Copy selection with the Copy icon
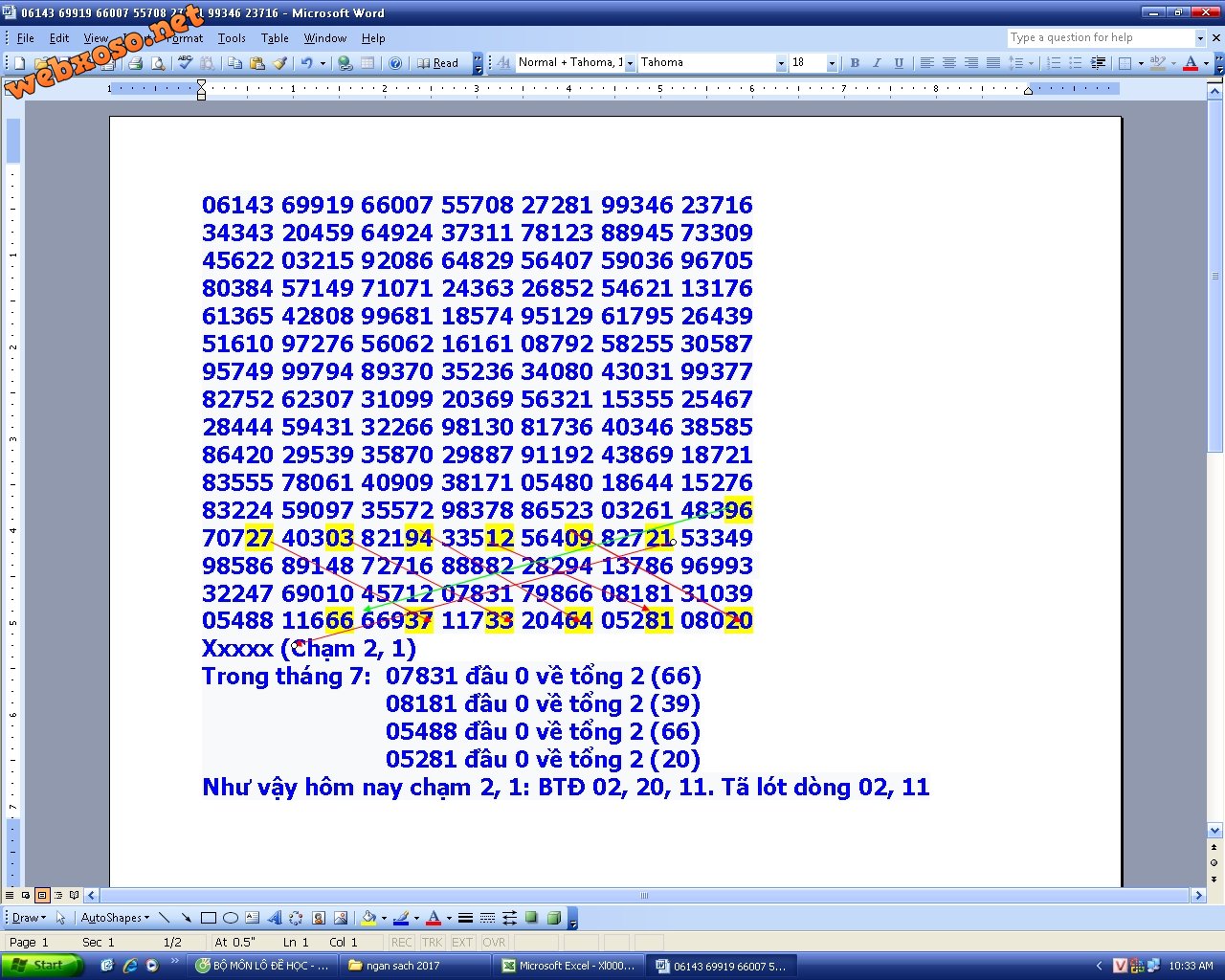 (234, 63)
